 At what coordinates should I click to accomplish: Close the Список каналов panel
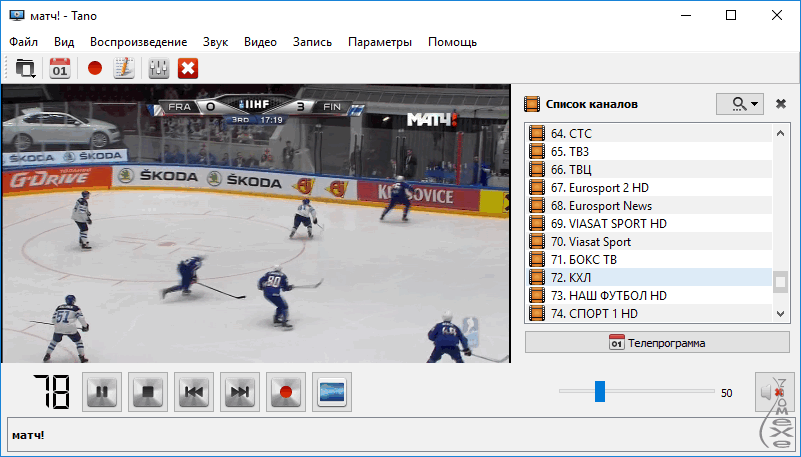781,103
